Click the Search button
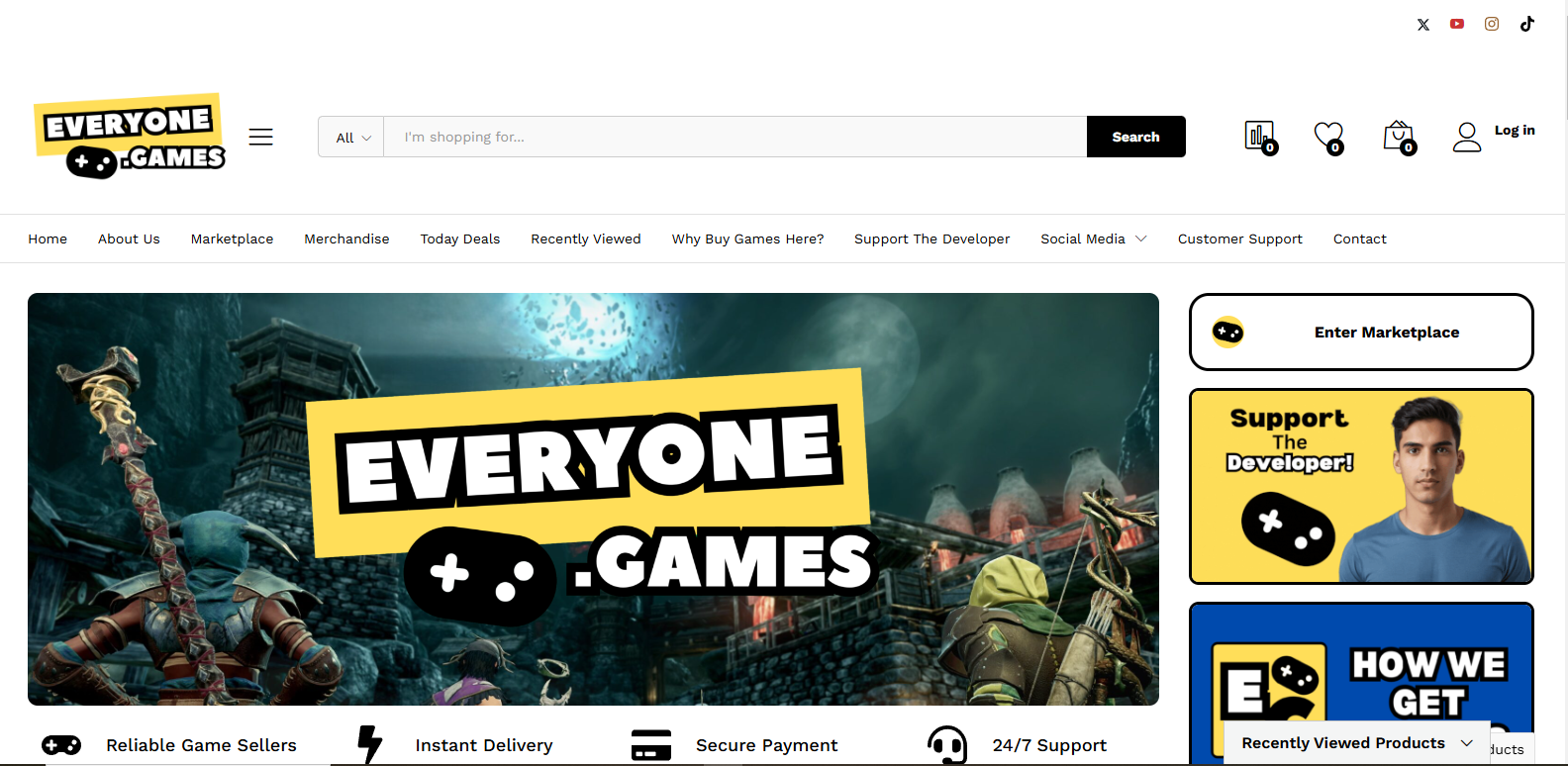This screenshot has height=766, width=1568. [x=1136, y=137]
